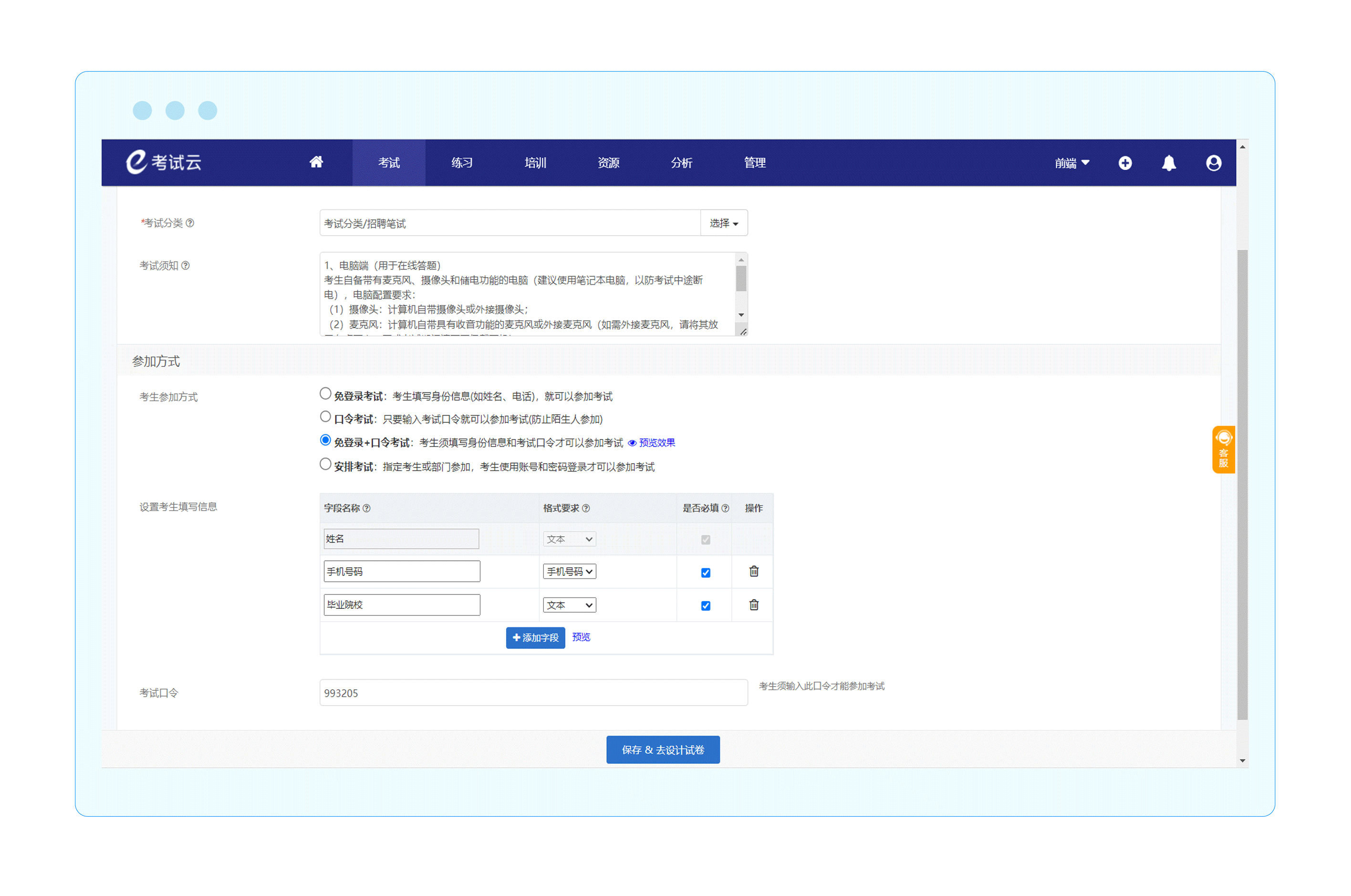Select the 安排考试 radio option
1351x896 pixels.
[325, 464]
